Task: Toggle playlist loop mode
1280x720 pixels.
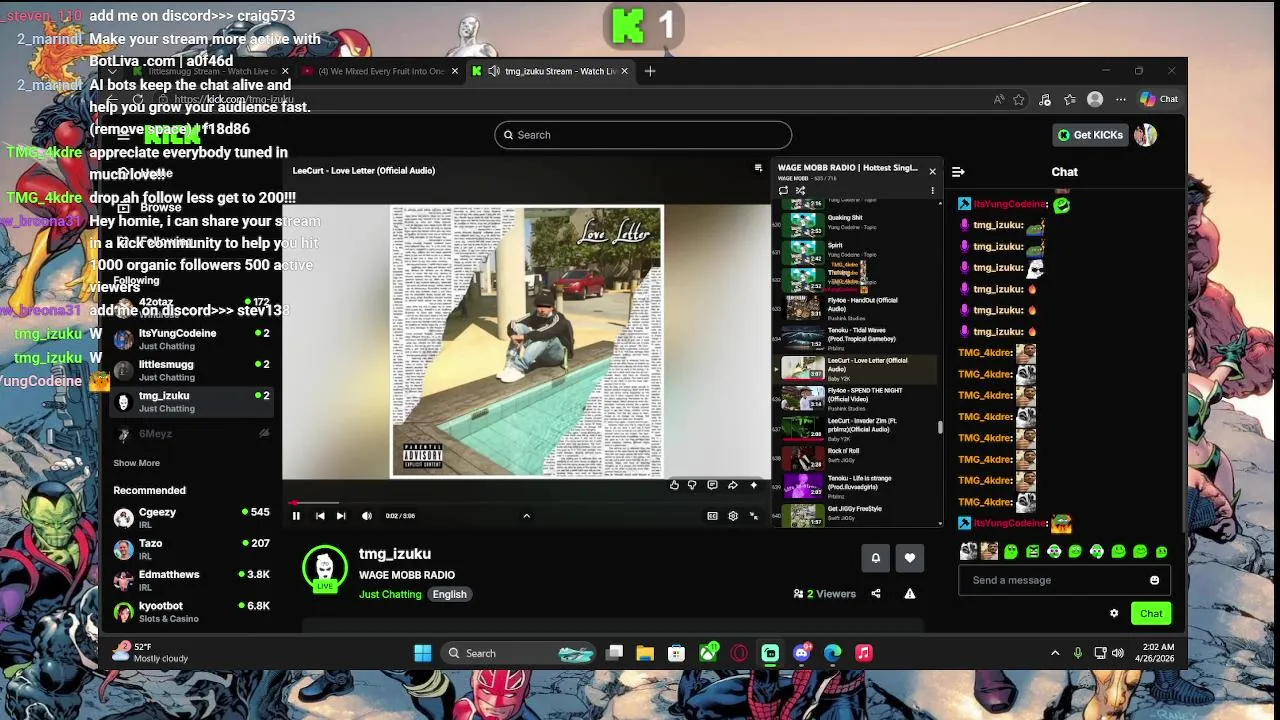Action: (783, 190)
